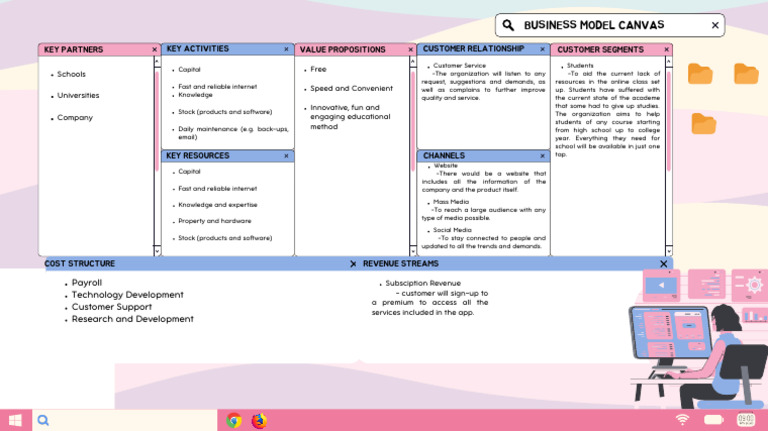The image size is (768, 431).
Task: Click 'Universities' in Key Partners
Action: click(78, 96)
